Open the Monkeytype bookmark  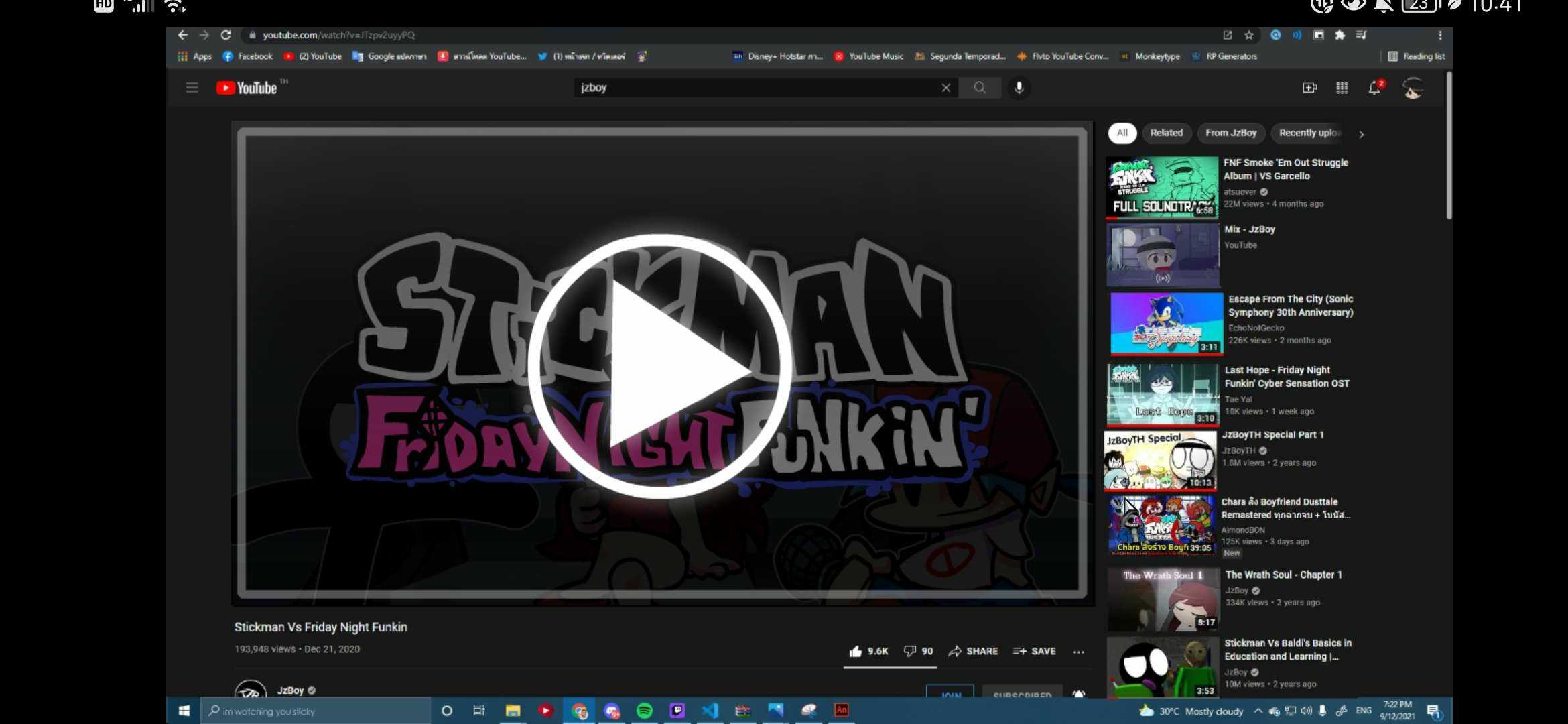pos(1151,56)
